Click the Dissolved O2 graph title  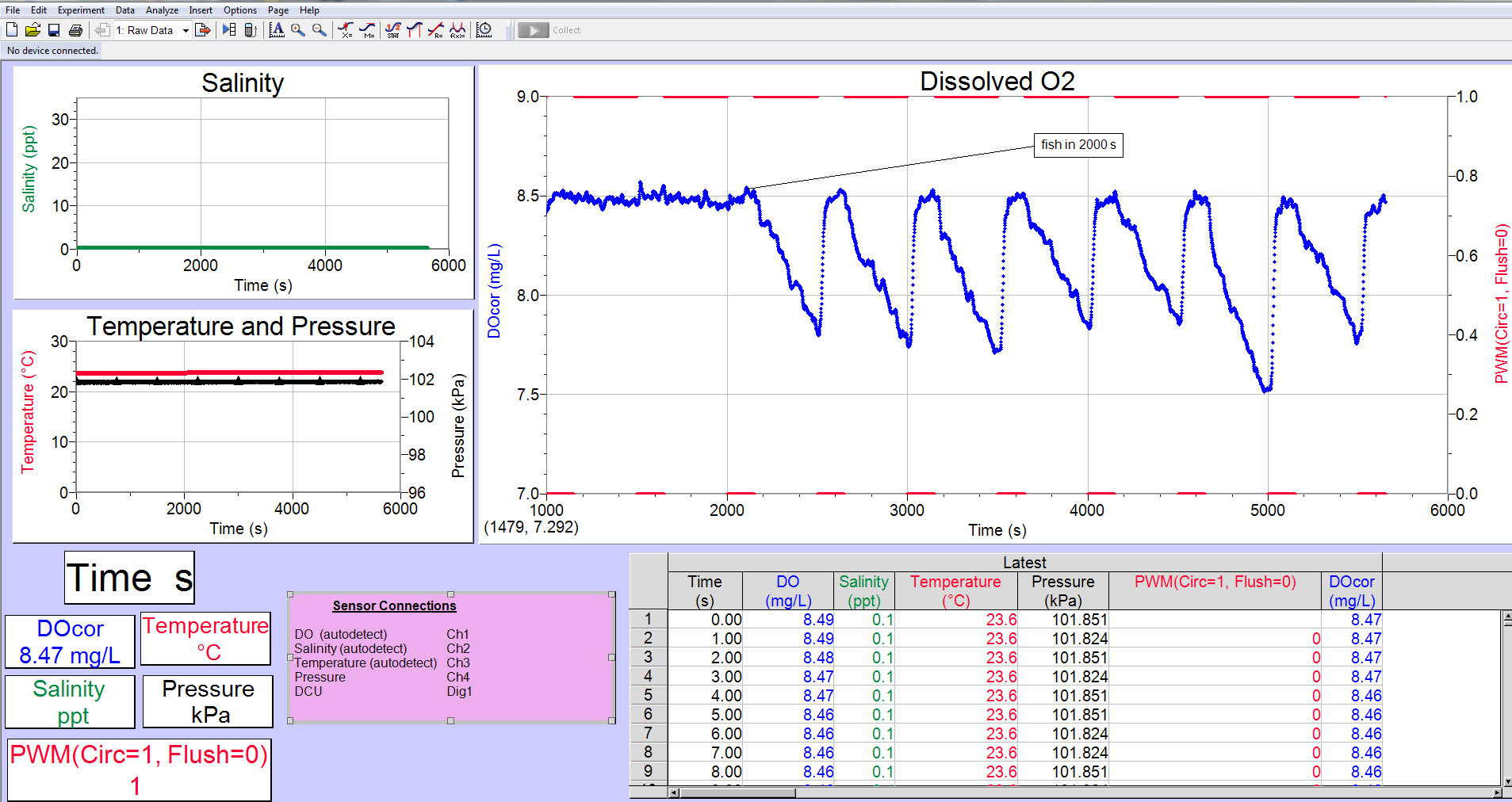997,82
